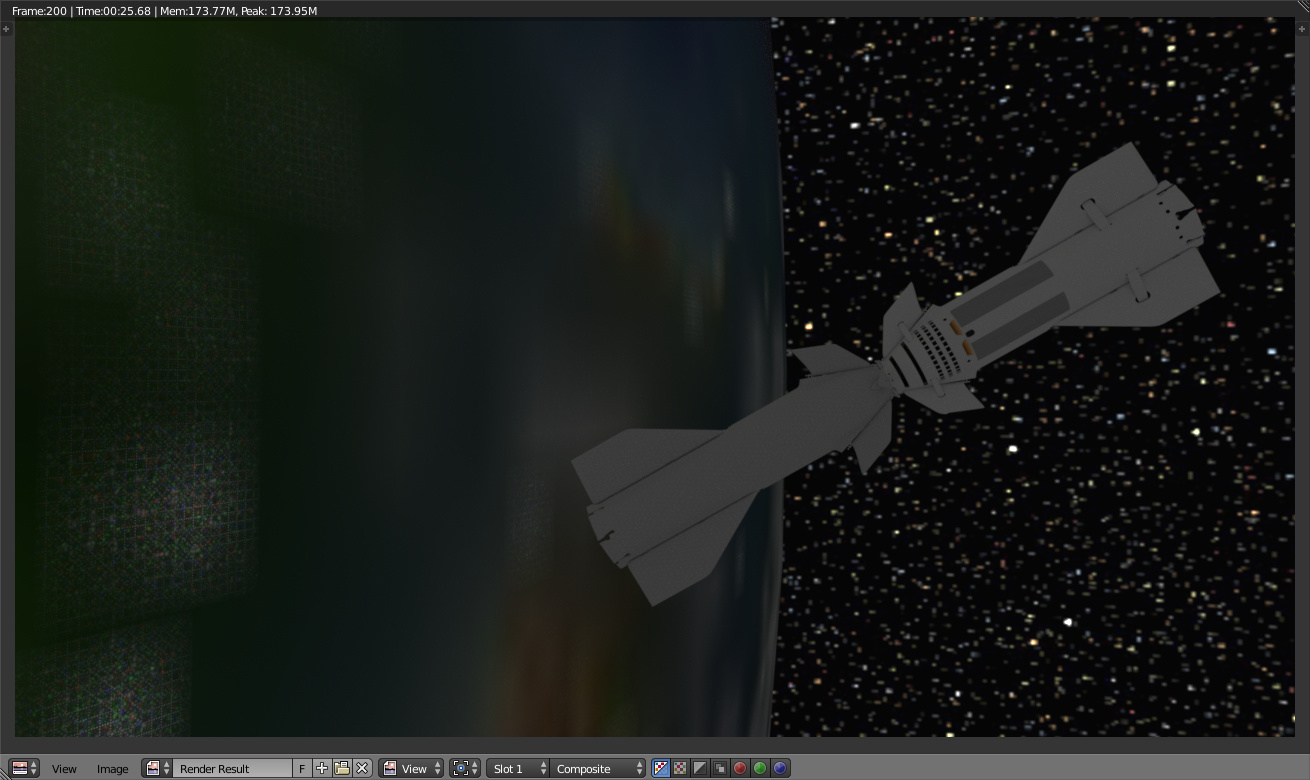Viewport: 1310px width, 780px height.
Task: Open the Slot 1 render slot dropdown
Action: pos(518,768)
